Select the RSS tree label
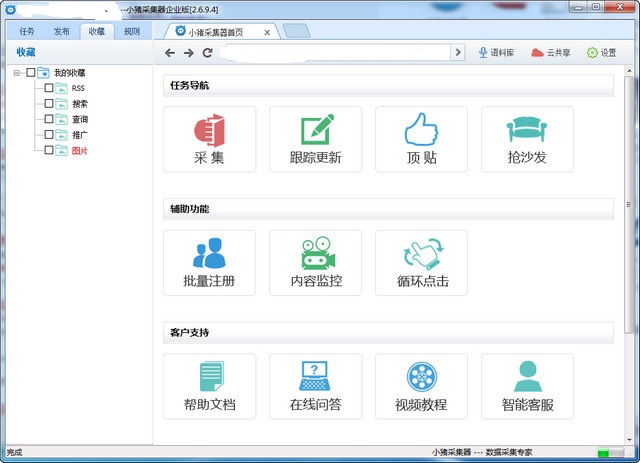This screenshot has height=463, width=640. coord(78,88)
